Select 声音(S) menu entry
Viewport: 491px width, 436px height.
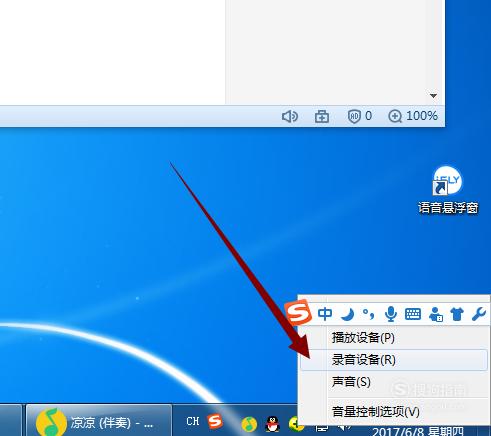click(394, 382)
